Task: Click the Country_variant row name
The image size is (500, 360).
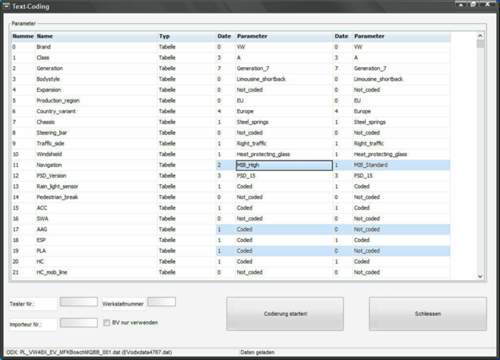Action: tap(56, 111)
